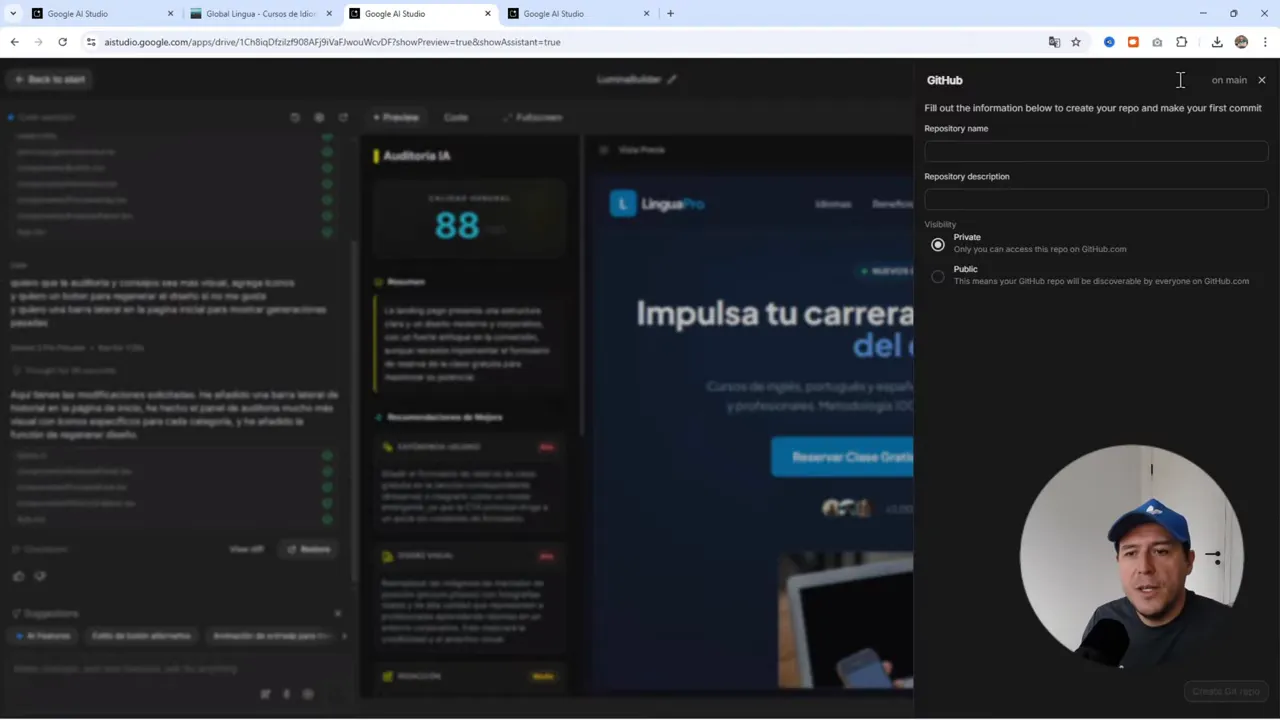Click the settings gear in the code panel toolbar
Screen dimensions: 1280x720
[319, 117]
